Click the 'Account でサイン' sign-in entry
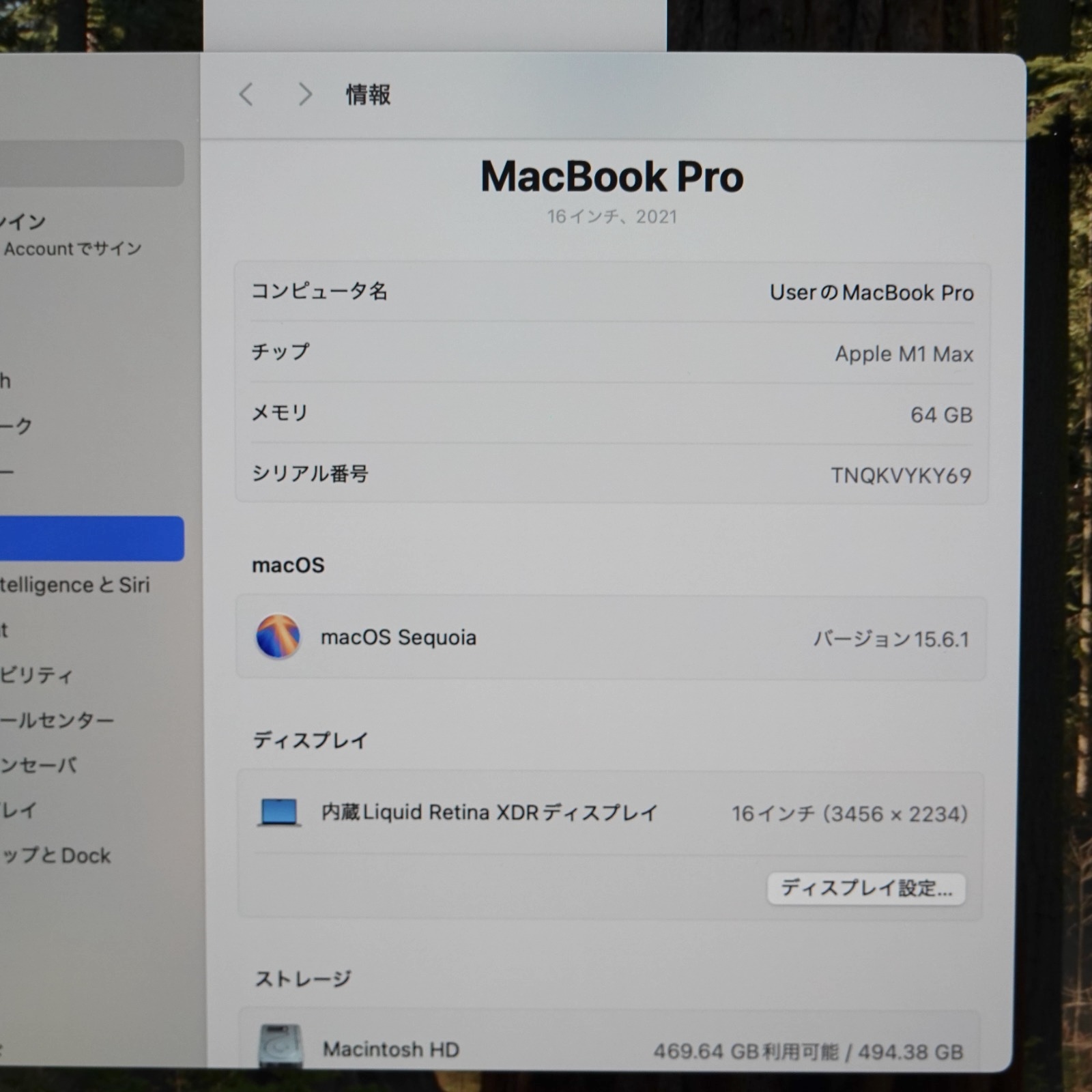Viewport: 1092px width, 1092px height. 72,248
